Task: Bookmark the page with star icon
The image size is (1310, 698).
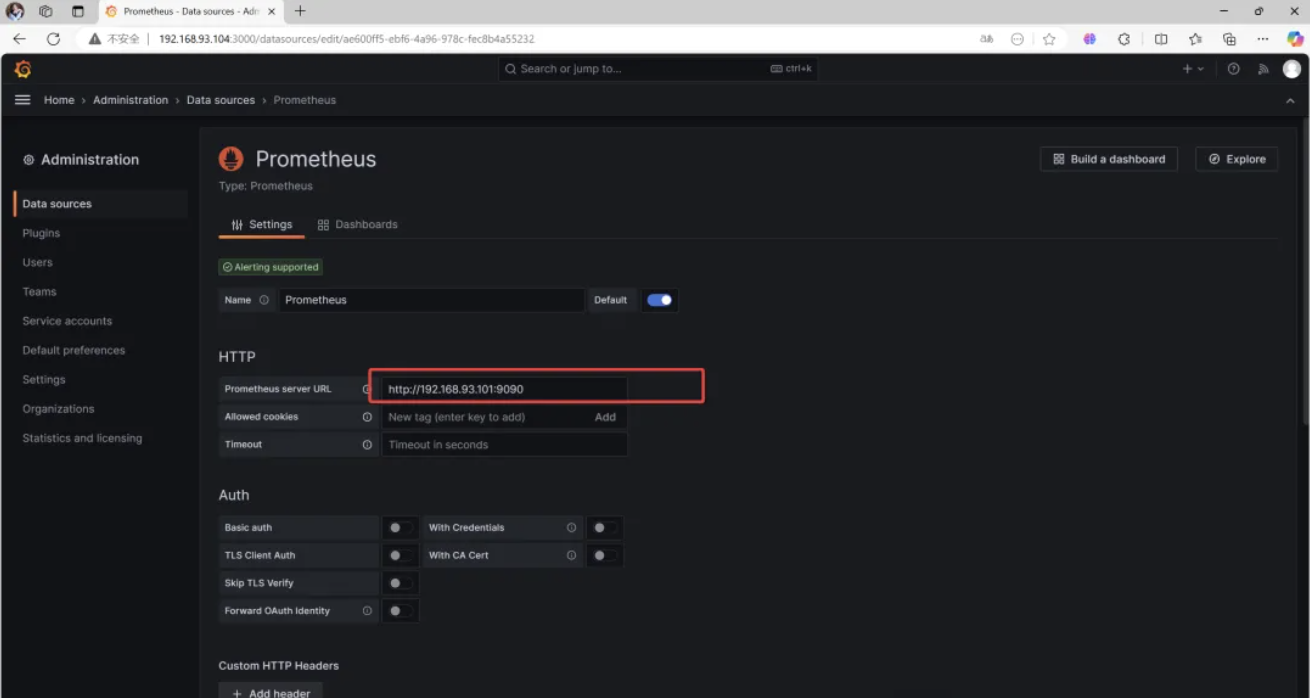Action: point(1049,39)
